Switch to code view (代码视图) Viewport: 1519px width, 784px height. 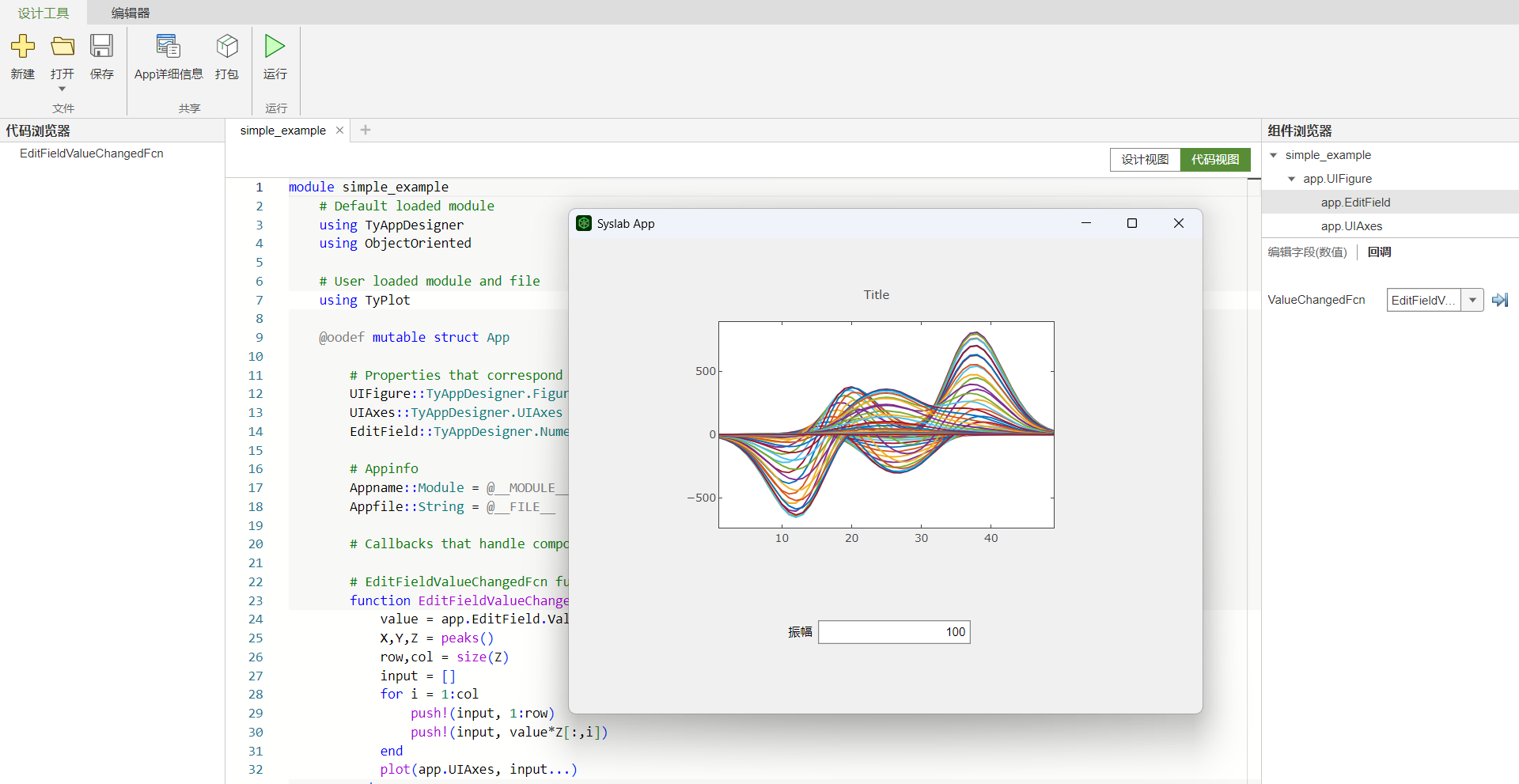coord(1215,160)
